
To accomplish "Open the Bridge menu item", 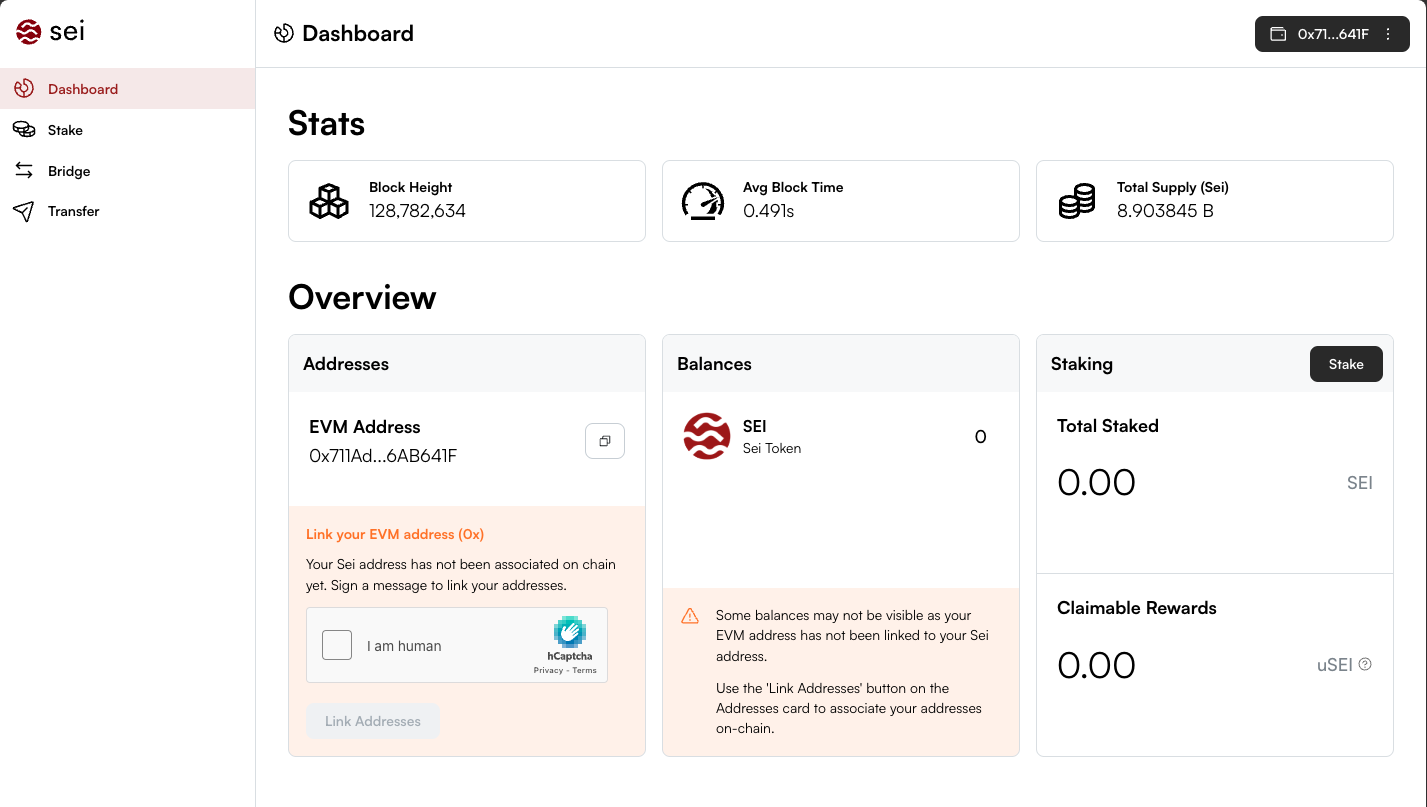I will click(128, 171).
